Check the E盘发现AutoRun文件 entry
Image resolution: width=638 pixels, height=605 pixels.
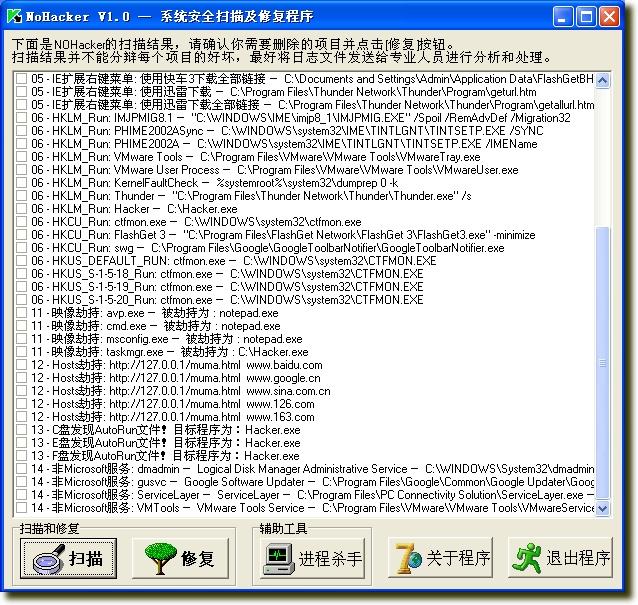point(21,443)
